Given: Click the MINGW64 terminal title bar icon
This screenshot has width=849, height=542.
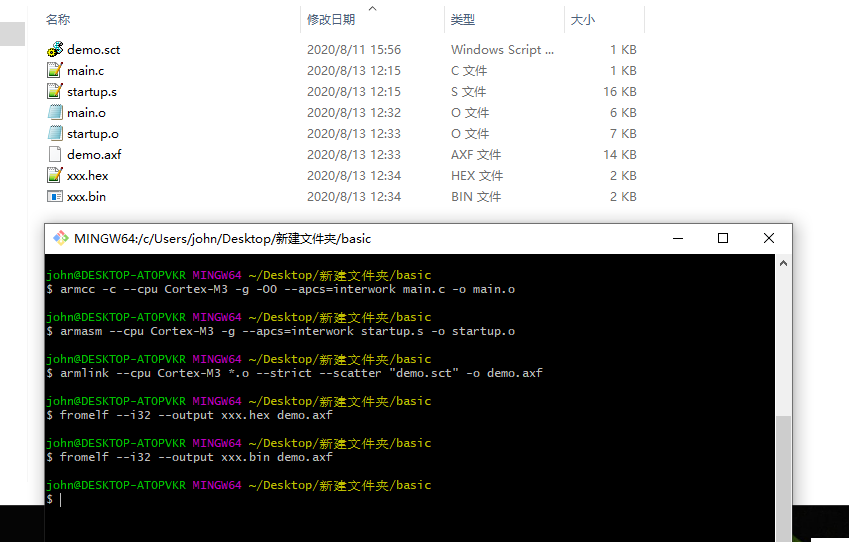Looking at the screenshot, I should (61, 238).
